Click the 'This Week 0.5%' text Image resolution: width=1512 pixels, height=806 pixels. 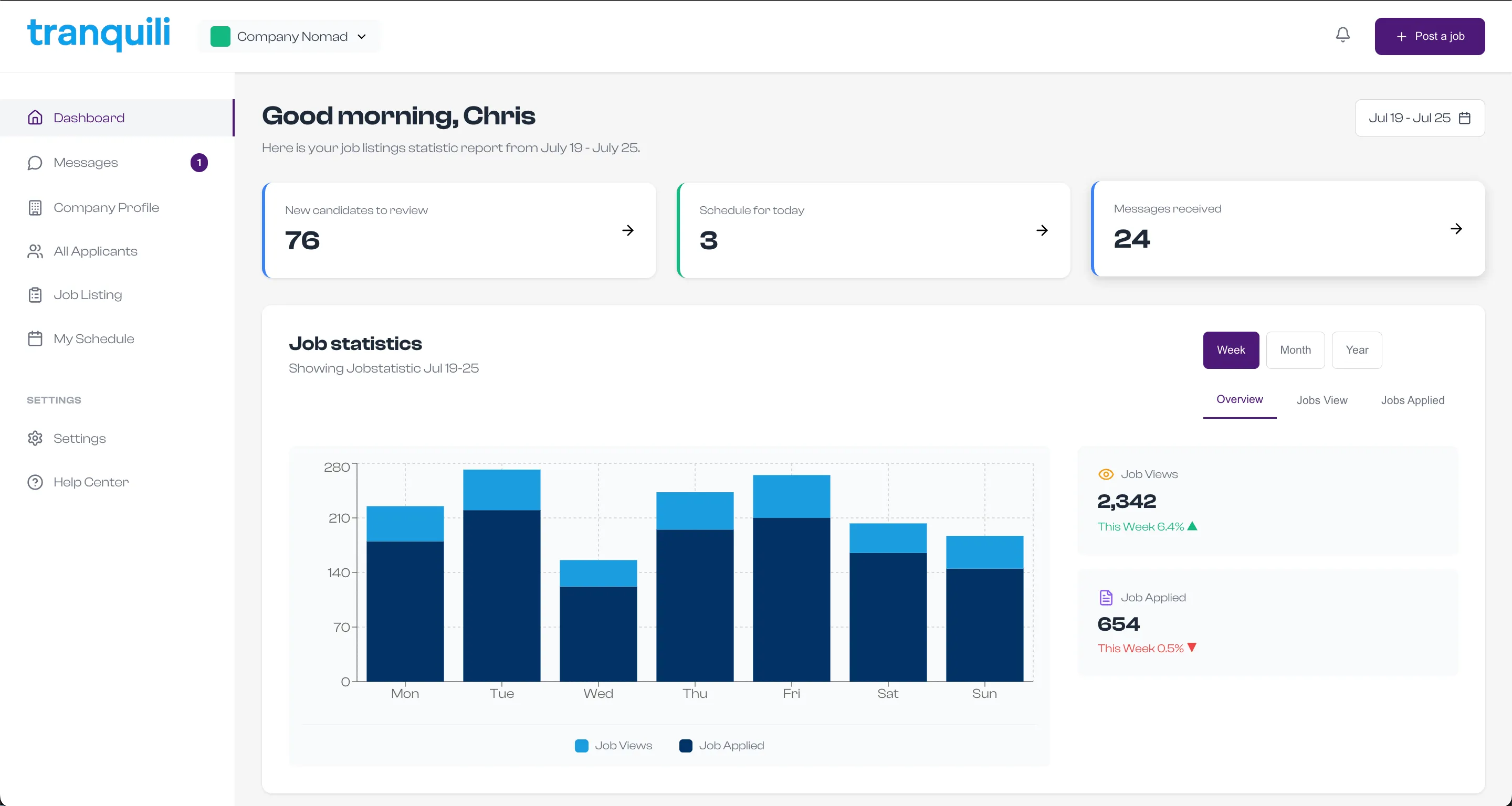click(1140, 648)
